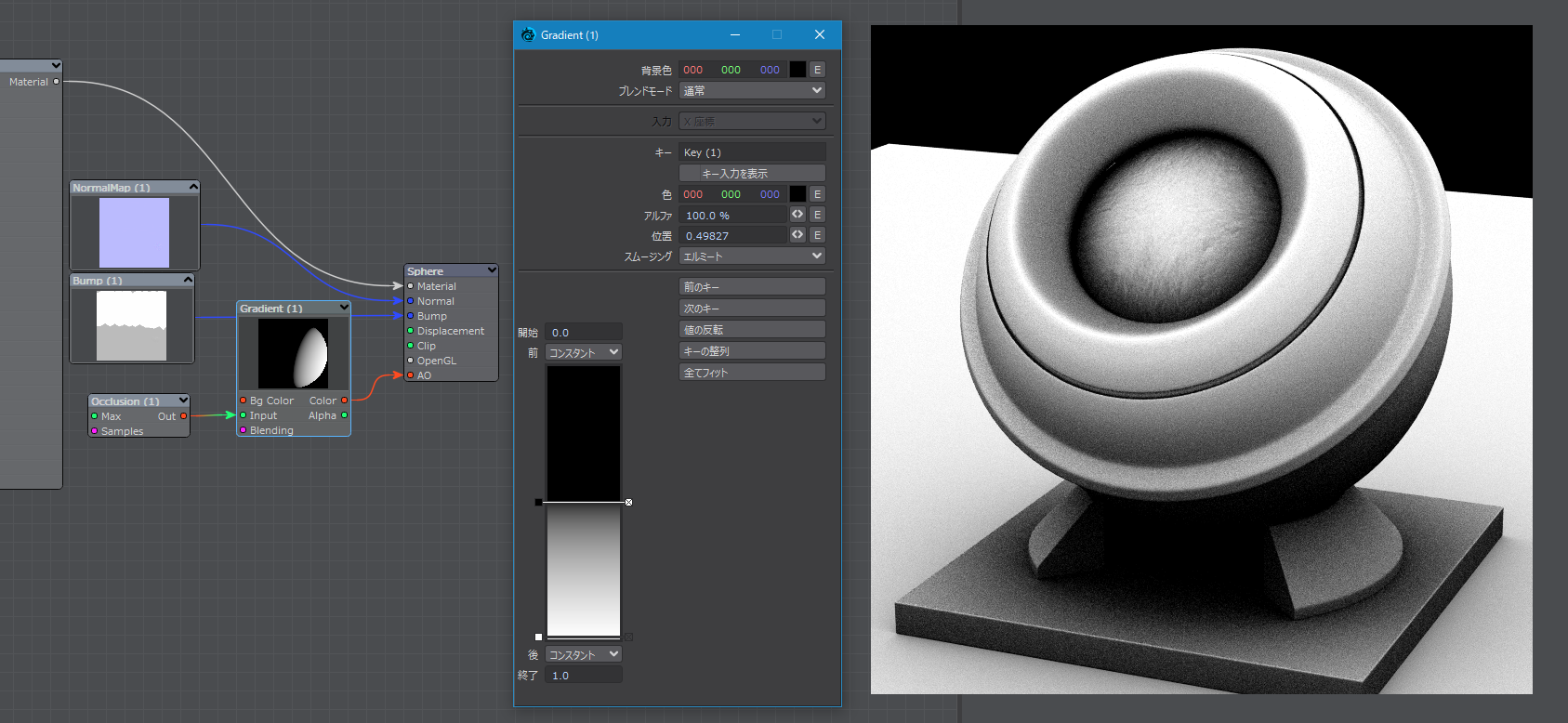This screenshot has width=1568, height=723.
Task: Open the スムージング dropdown set to エルミート
Action: click(752, 256)
